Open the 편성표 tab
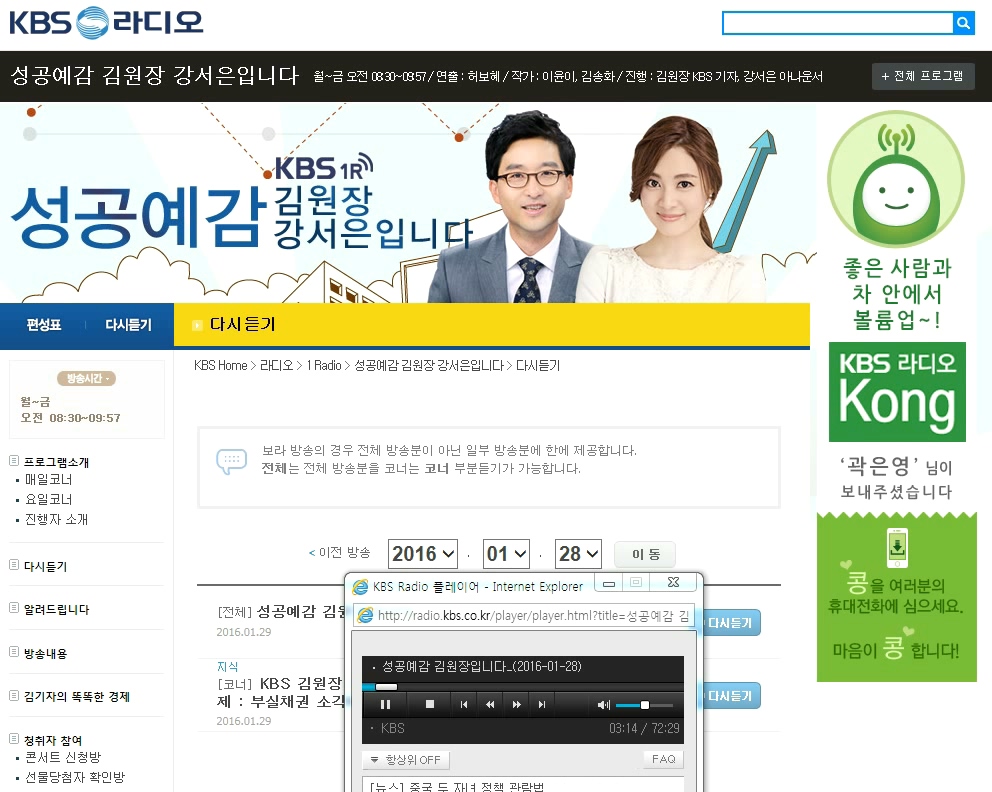Screen dimensions: 992x792 43,325
